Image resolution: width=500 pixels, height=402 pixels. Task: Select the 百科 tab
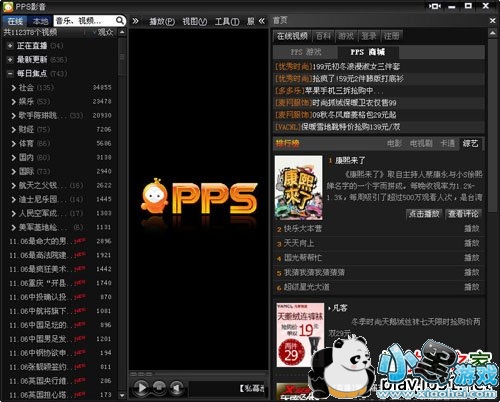coord(323,36)
